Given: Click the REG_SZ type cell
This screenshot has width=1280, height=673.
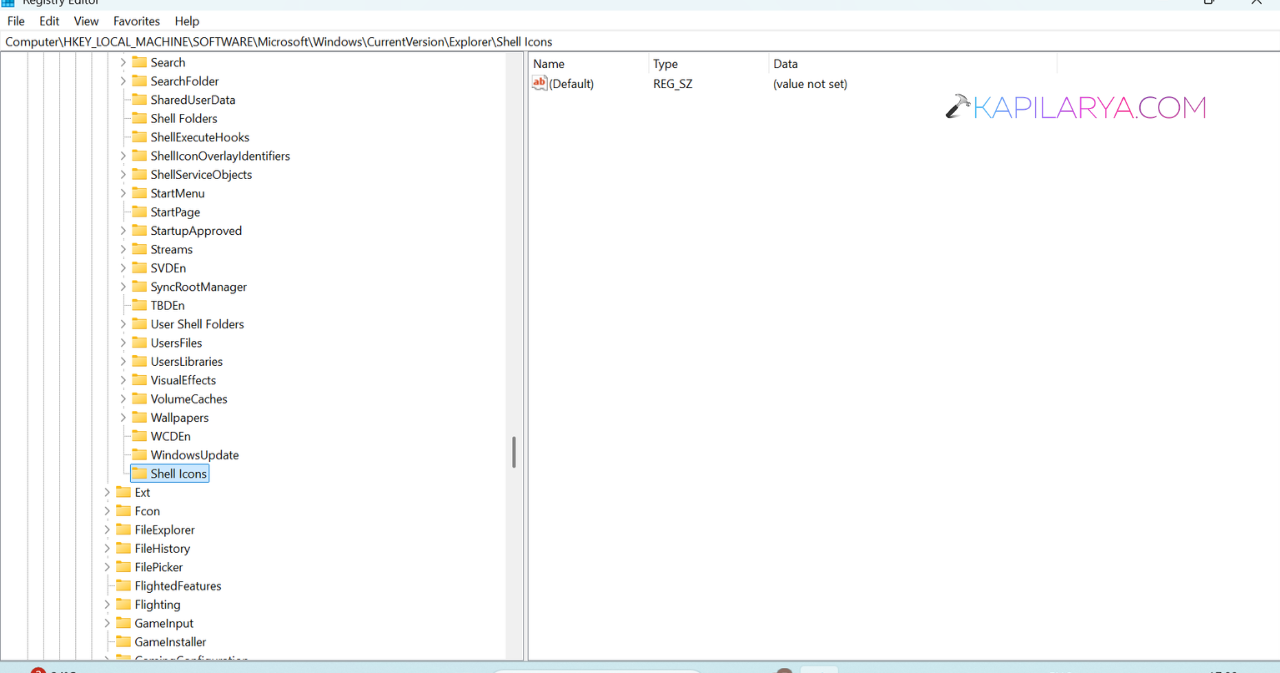Looking at the screenshot, I should click(673, 84).
